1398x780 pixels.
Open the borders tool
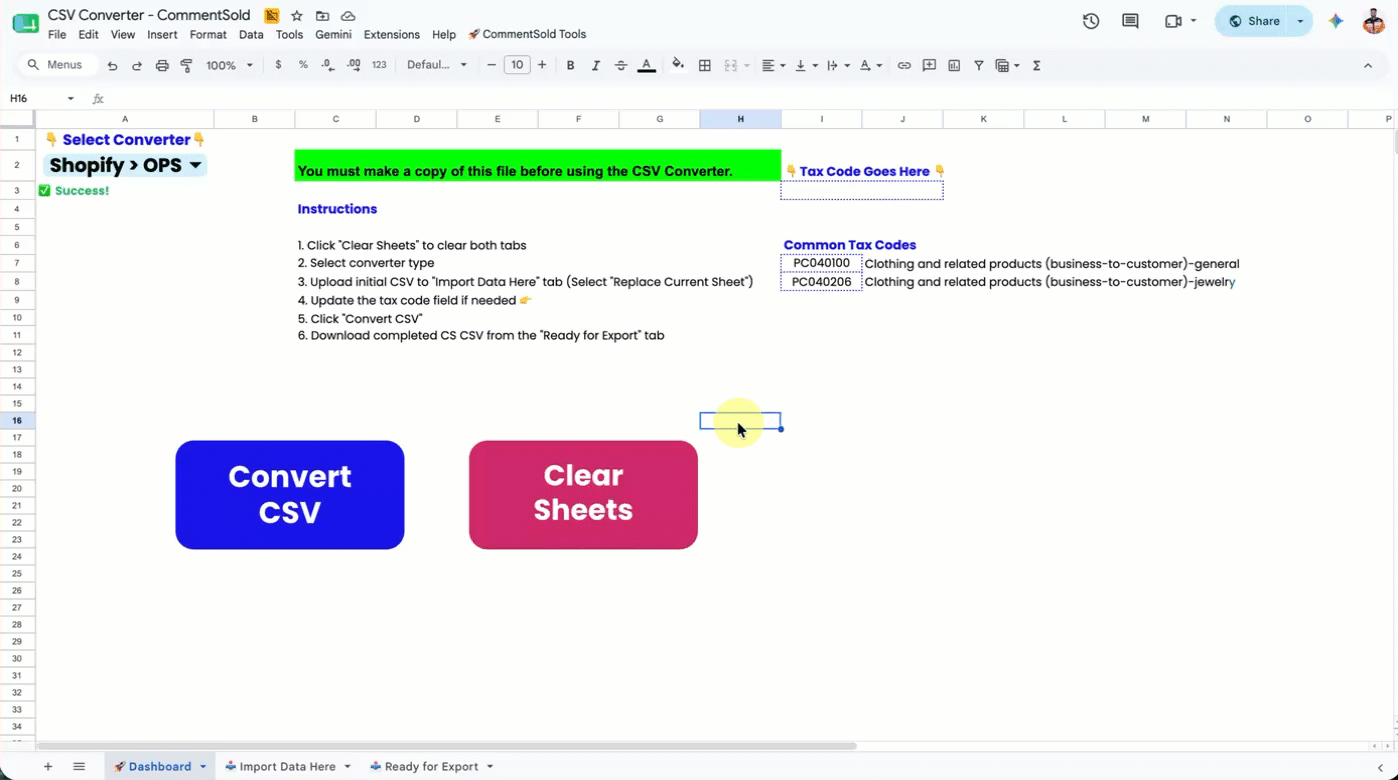705,65
